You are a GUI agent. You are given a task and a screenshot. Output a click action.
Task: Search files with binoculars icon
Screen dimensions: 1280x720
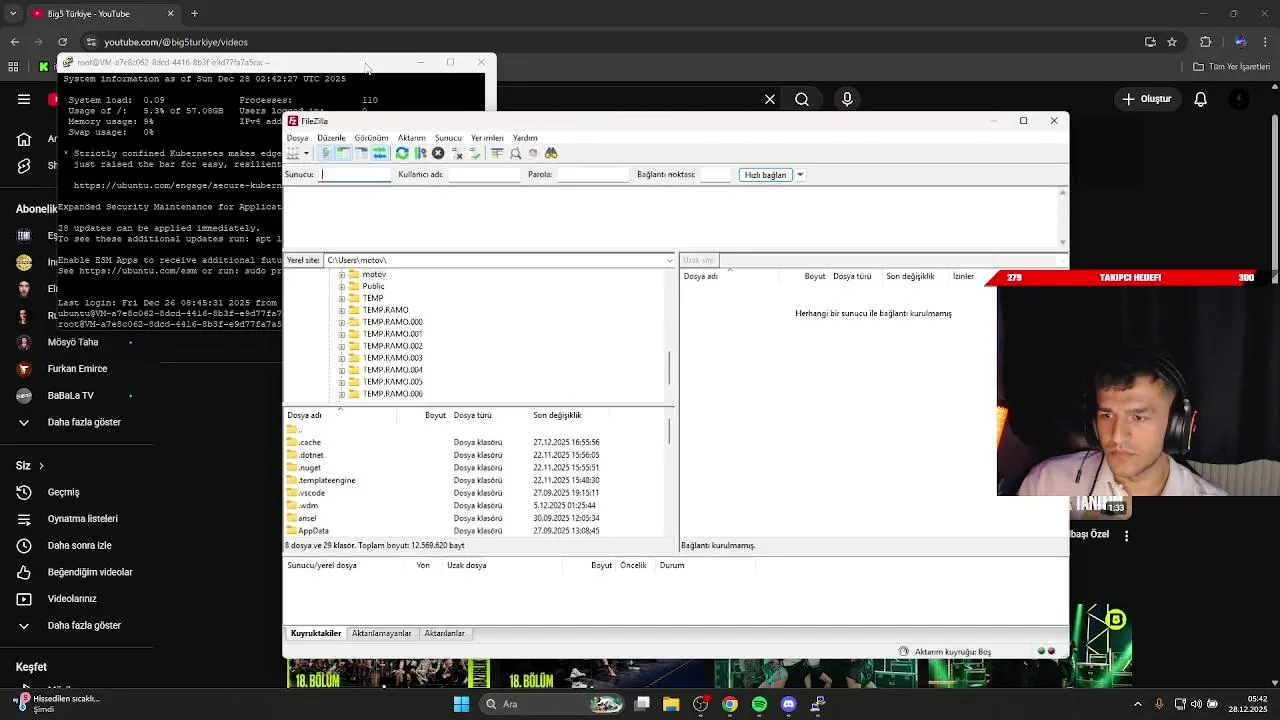(x=551, y=153)
